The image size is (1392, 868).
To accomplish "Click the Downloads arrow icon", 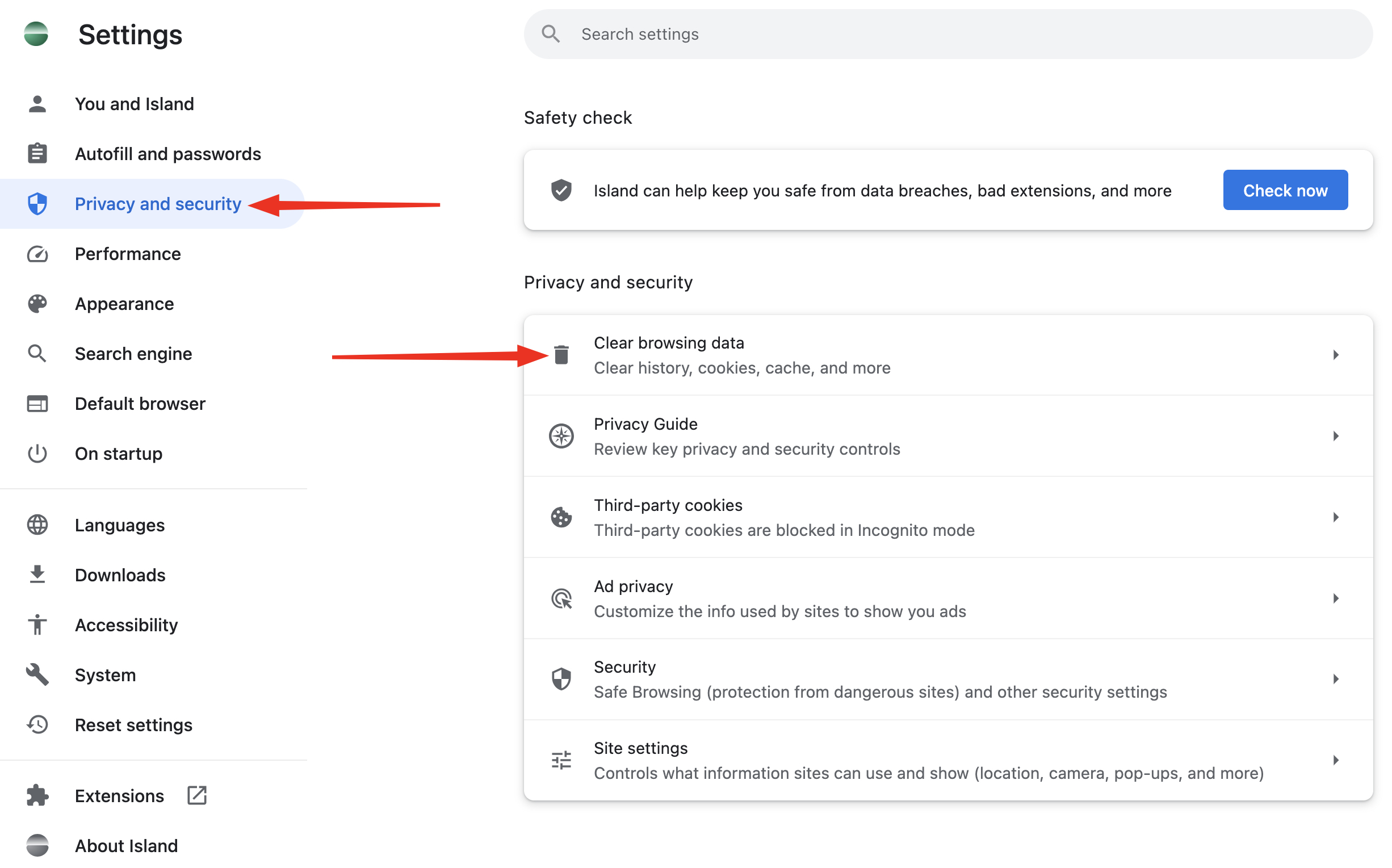I will tap(37, 575).
